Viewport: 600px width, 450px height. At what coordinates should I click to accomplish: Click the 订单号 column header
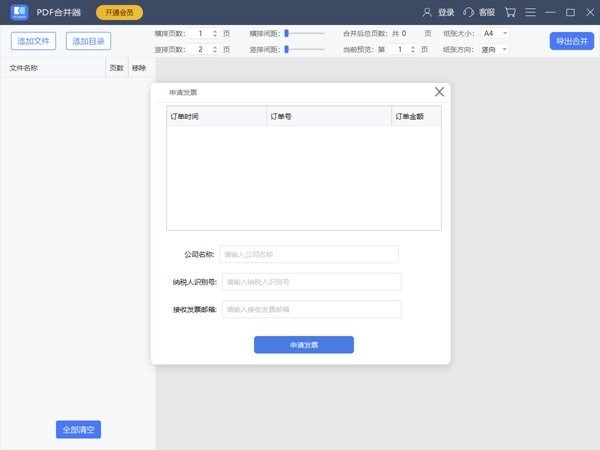tap(329, 116)
